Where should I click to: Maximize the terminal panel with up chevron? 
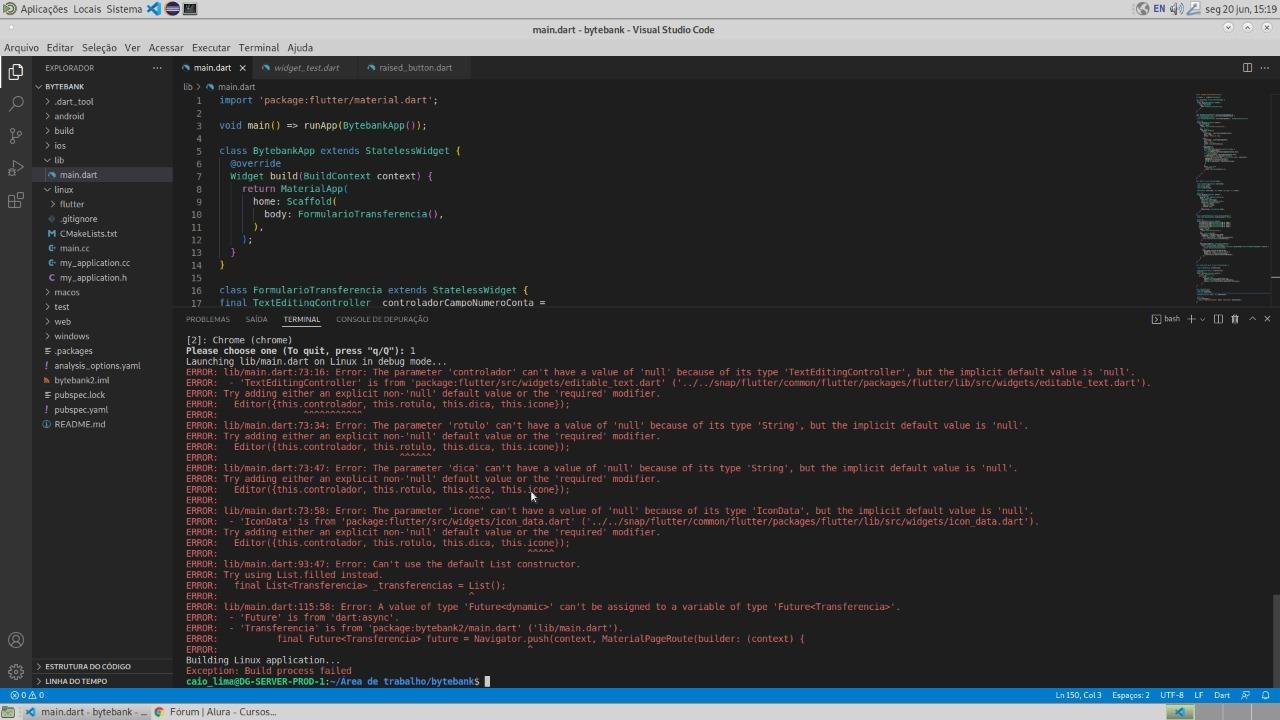point(1252,319)
